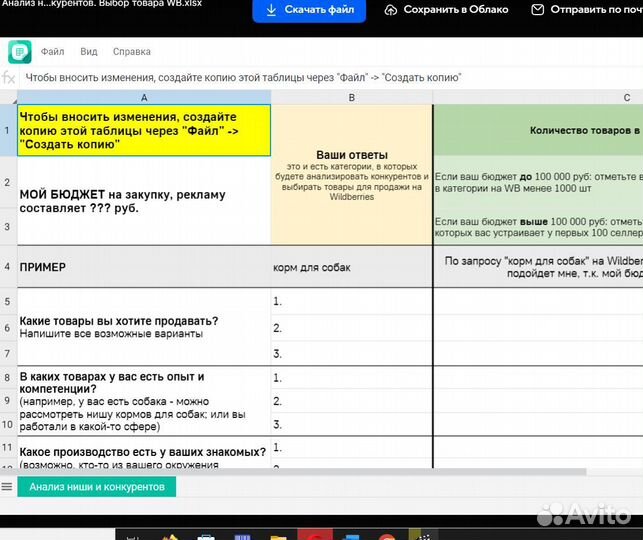Open the Вид menu
Image resolution: width=643 pixels, height=540 pixels.
89,51
